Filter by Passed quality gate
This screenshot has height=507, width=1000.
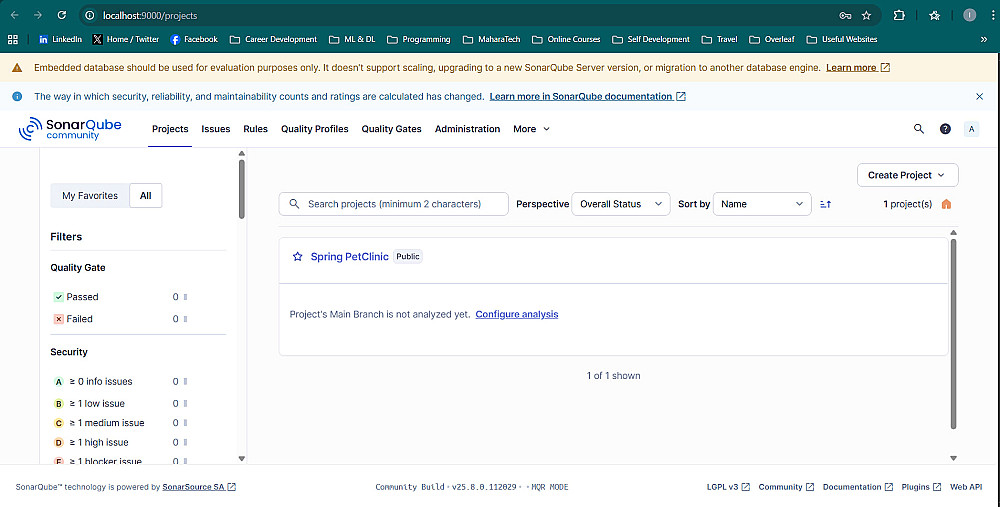coord(82,297)
